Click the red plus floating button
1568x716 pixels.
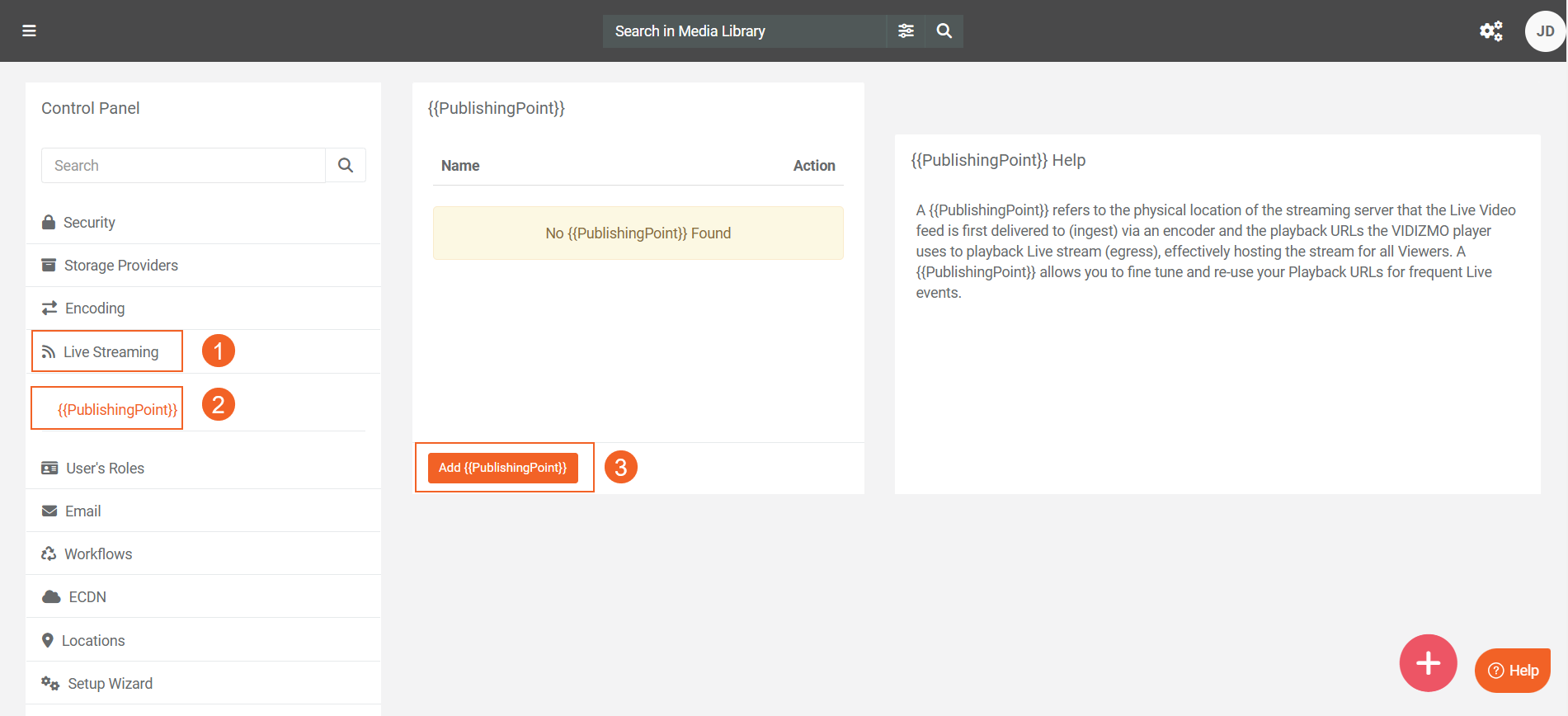[1428, 663]
